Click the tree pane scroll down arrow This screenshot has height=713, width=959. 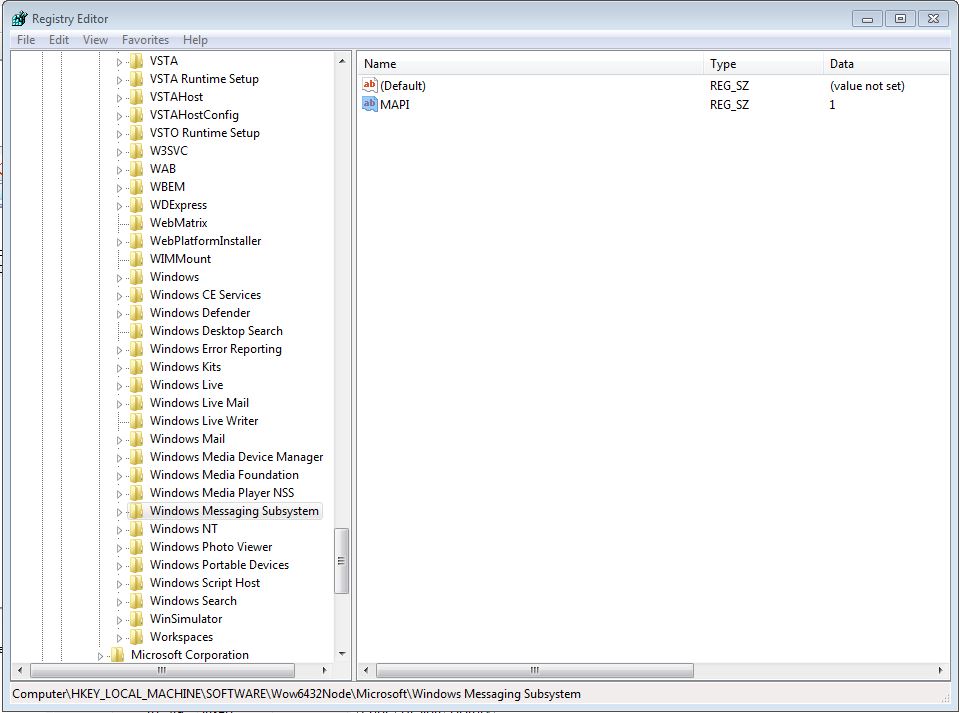(x=342, y=654)
